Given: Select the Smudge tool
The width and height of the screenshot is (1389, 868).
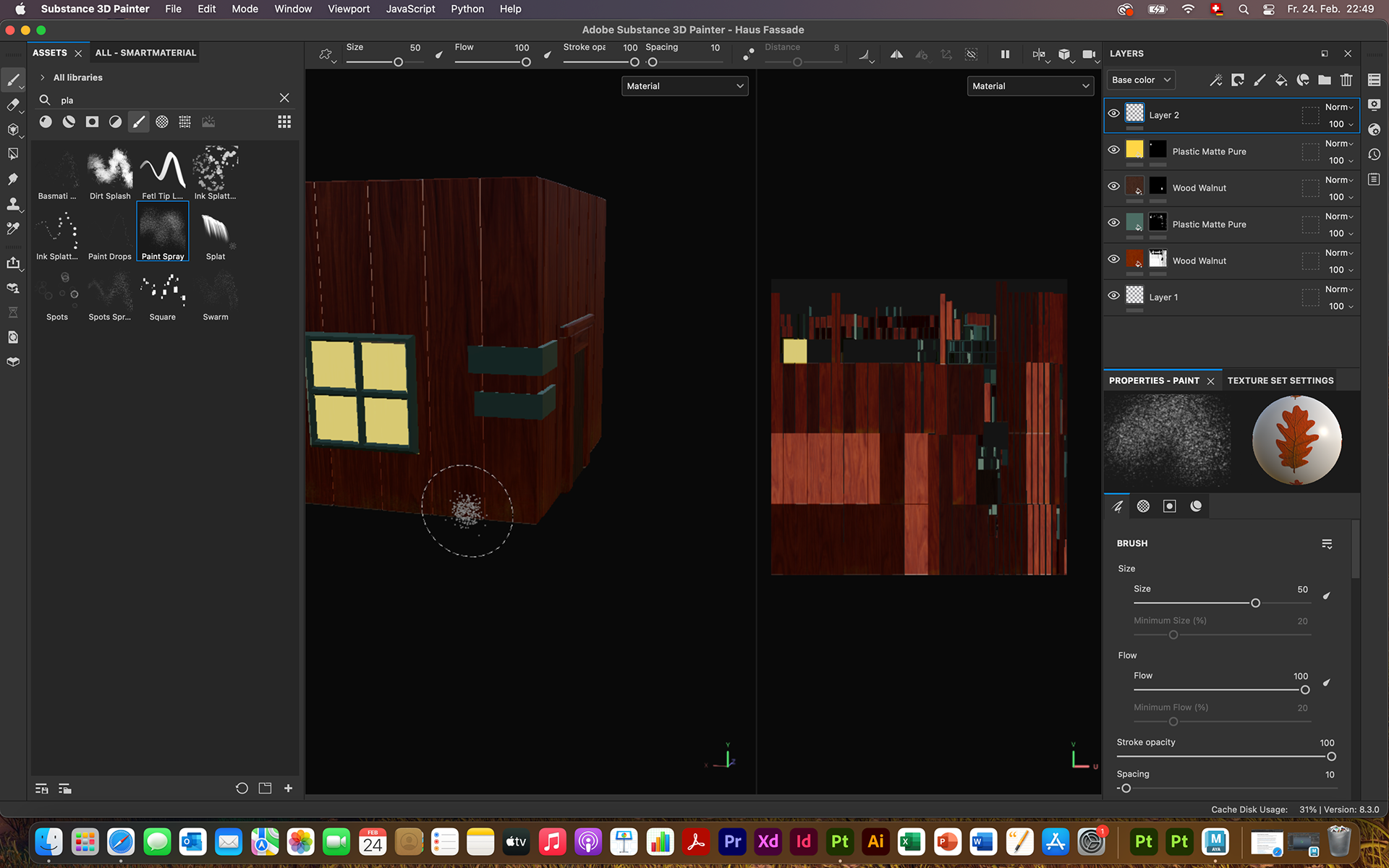Looking at the screenshot, I should tap(13, 179).
